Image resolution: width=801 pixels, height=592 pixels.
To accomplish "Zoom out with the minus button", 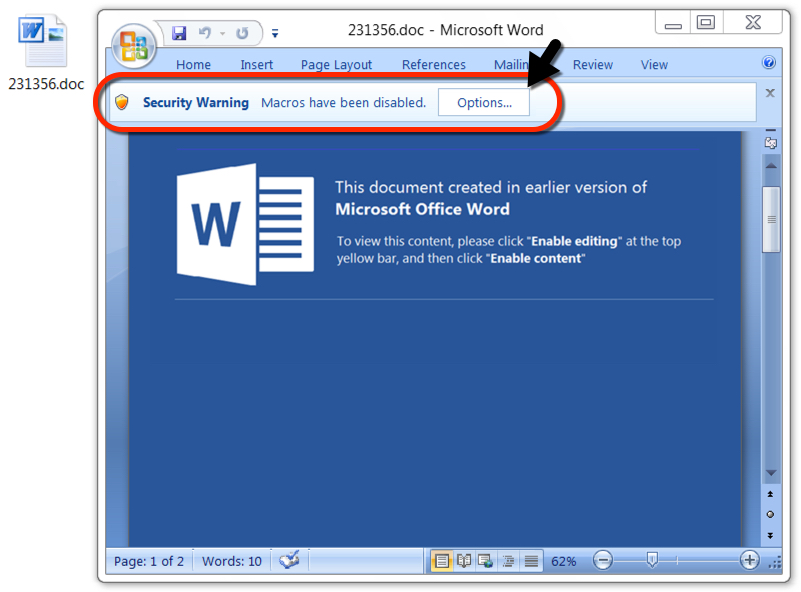I will (603, 561).
